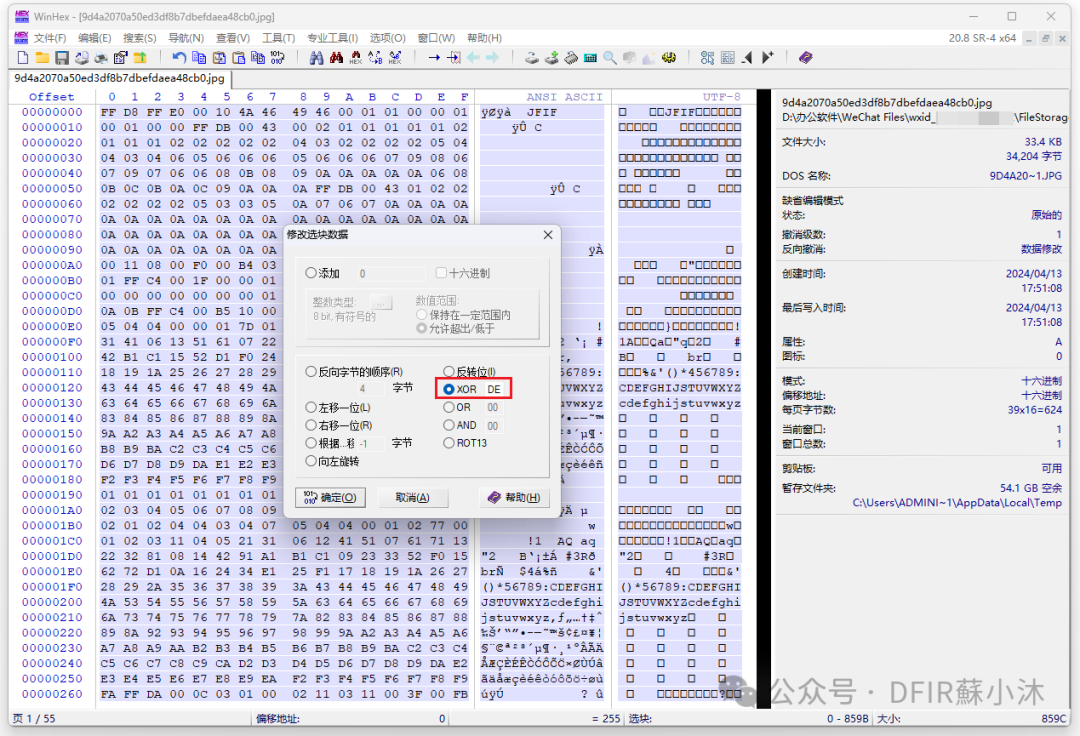Select 右移一位 shift-right radio option

tap(311, 425)
